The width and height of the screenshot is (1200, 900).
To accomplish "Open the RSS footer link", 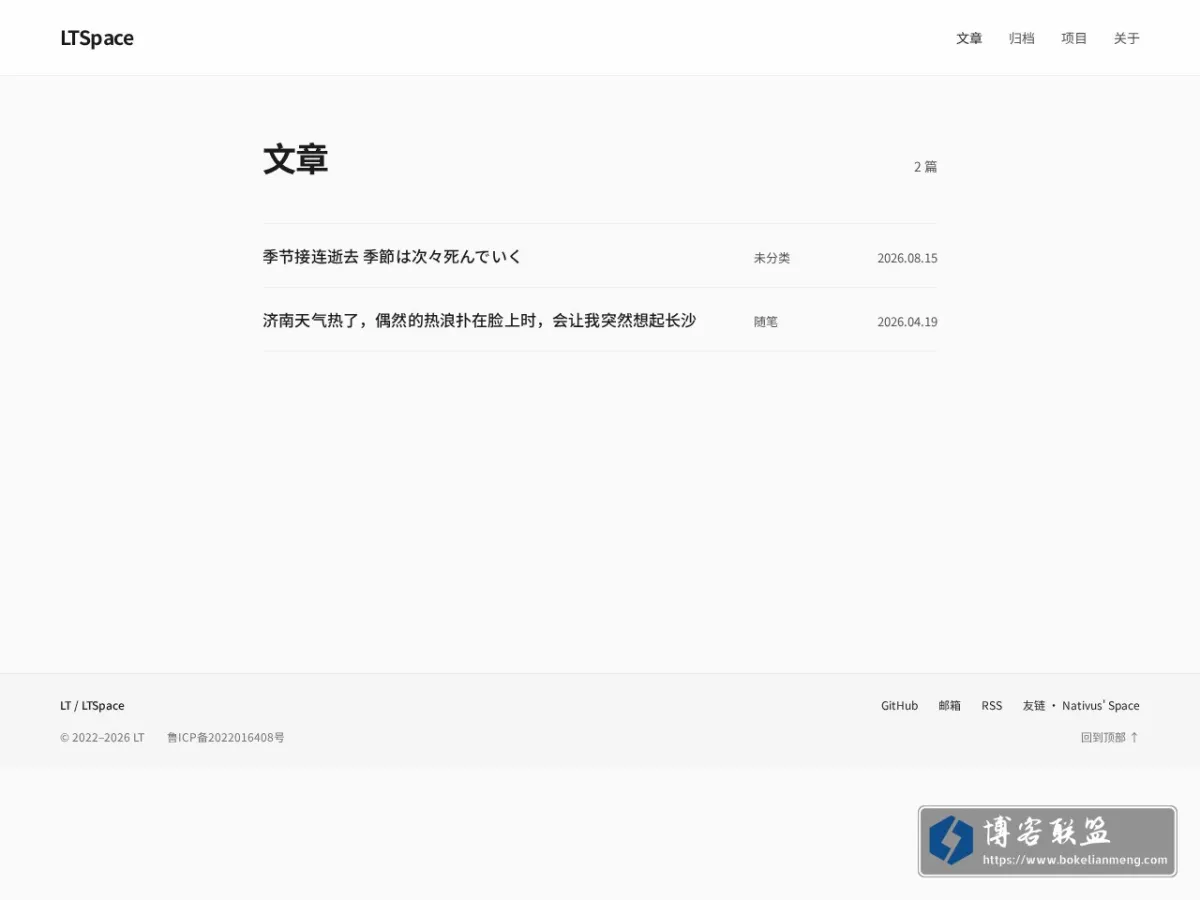I will click(x=991, y=706).
